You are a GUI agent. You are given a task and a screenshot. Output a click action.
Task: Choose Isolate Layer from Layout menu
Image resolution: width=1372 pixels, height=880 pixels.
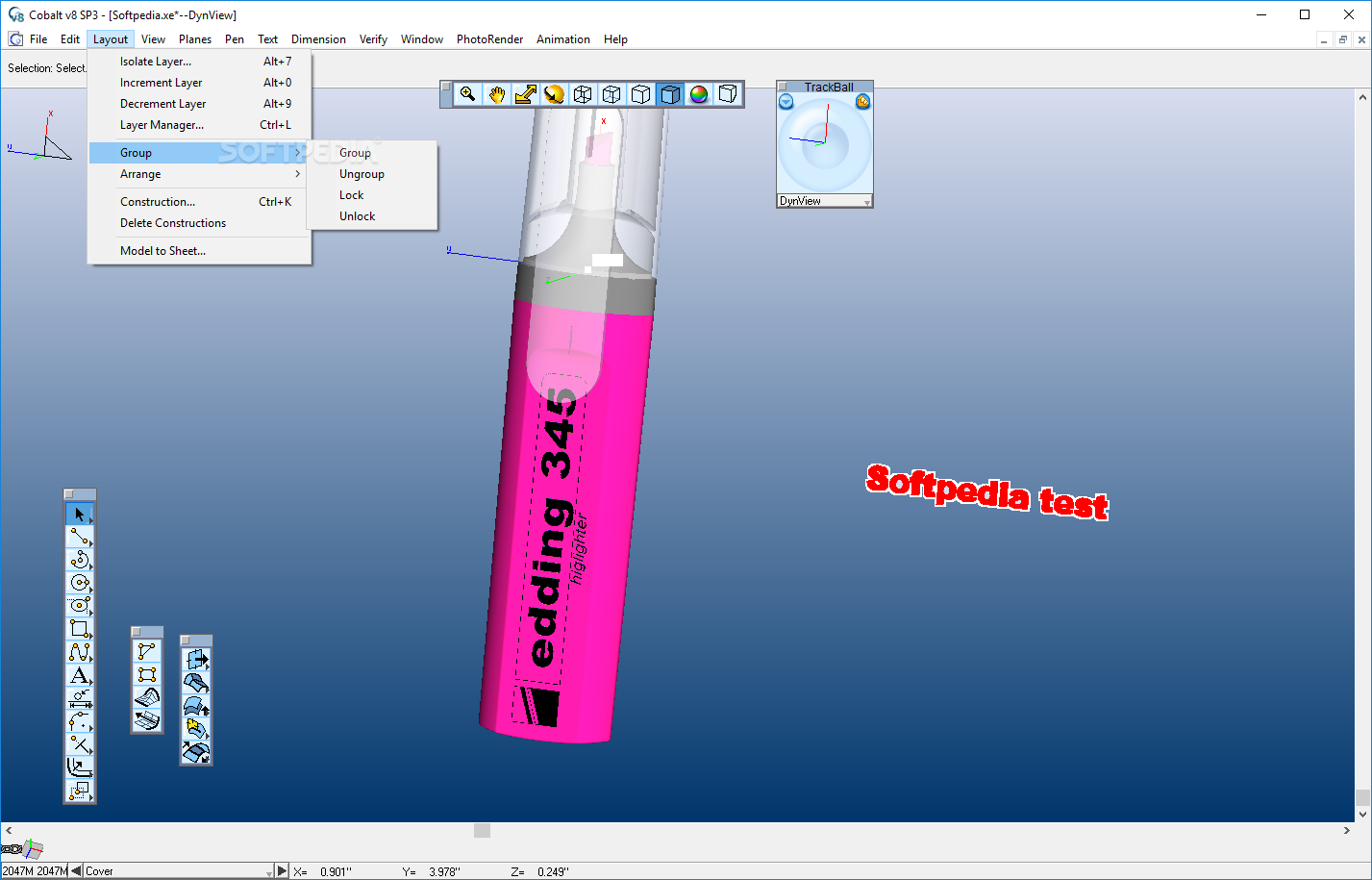pos(198,62)
